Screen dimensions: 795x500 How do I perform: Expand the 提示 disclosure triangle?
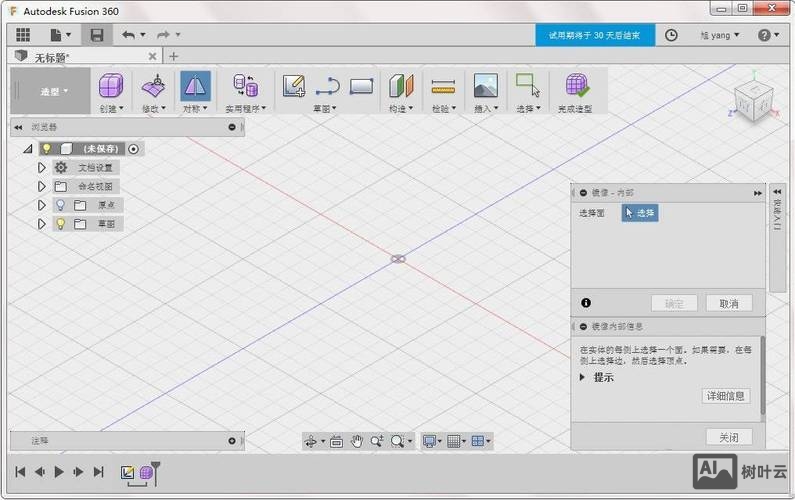(583, 378)
